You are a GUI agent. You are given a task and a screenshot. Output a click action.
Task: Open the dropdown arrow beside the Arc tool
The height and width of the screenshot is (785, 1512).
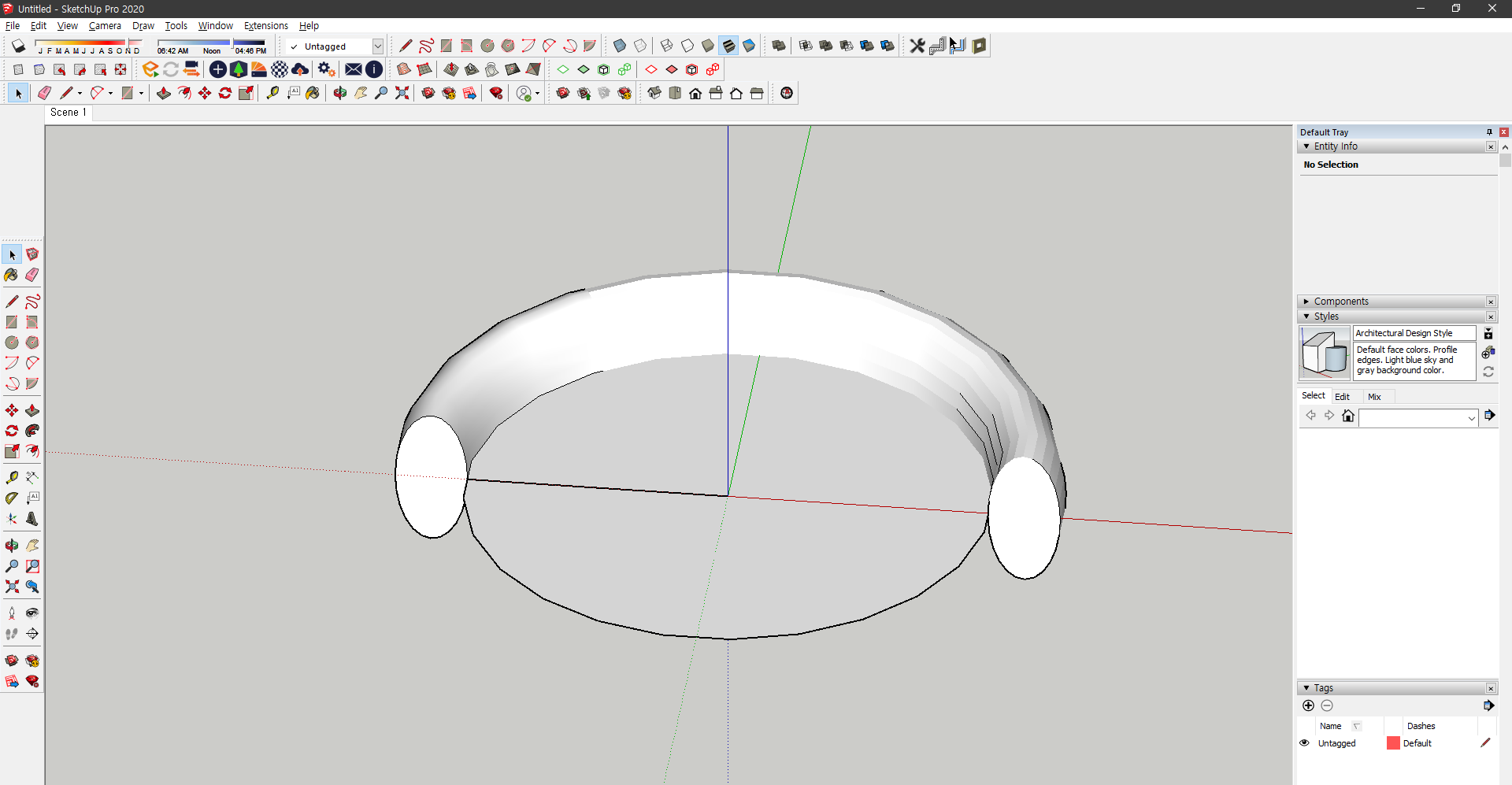[111, 93]
